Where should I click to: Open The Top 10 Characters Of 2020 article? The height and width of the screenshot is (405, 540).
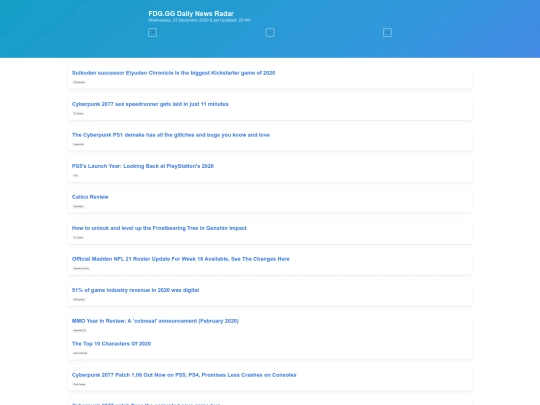coord(111,344)
